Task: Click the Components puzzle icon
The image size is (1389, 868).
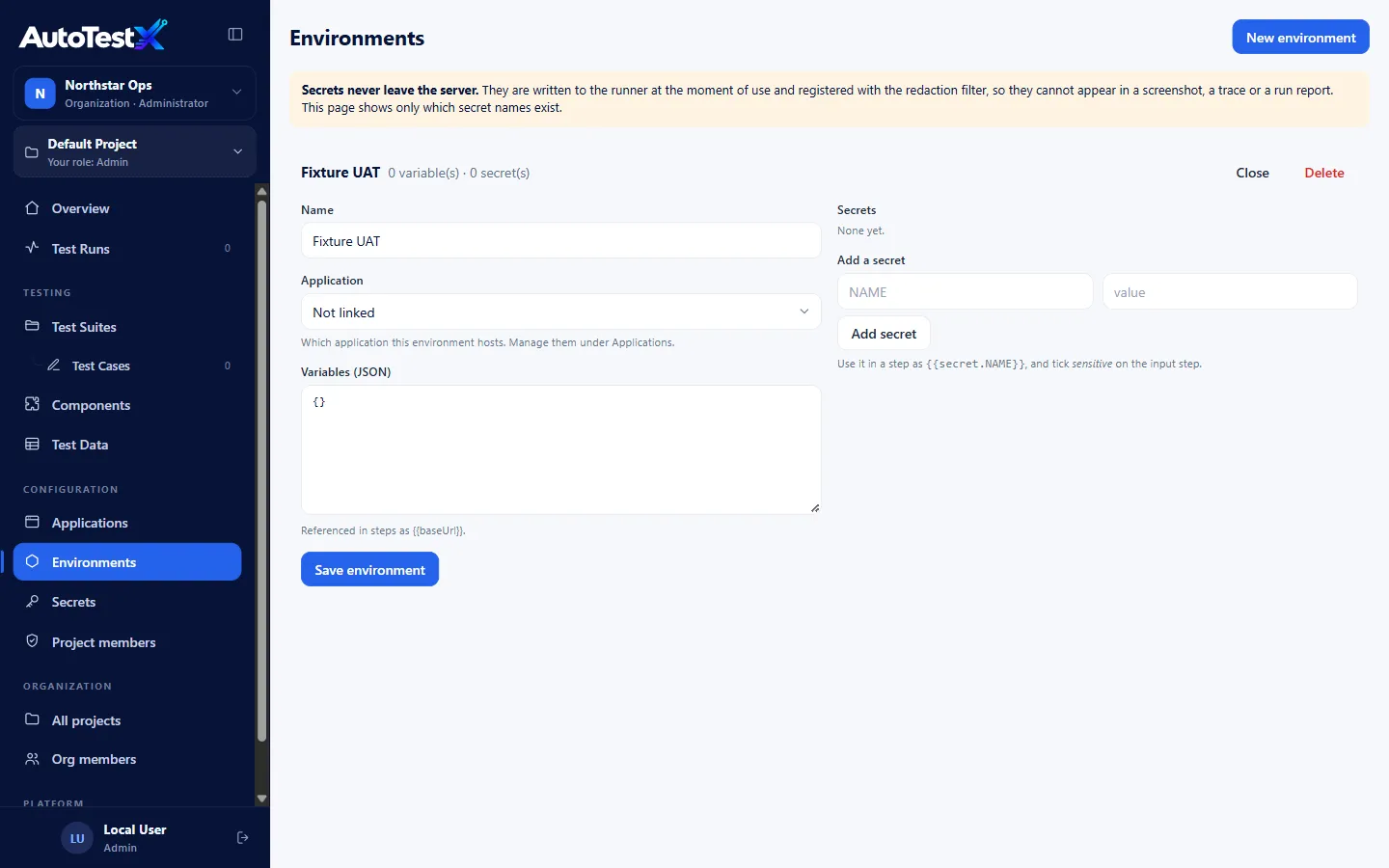Action: pos(32,404)
